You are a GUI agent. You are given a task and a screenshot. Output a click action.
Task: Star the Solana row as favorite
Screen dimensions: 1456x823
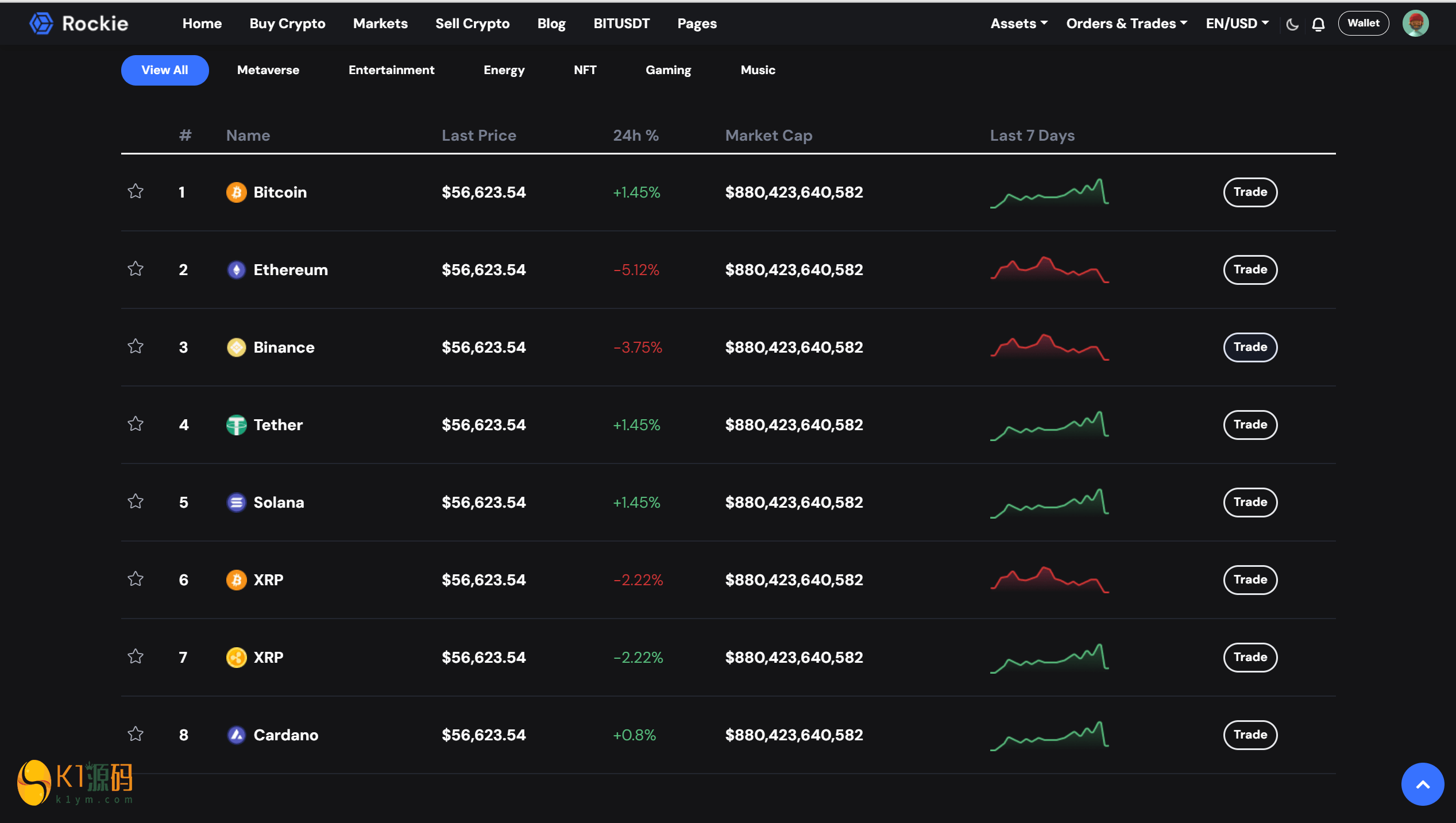click(136, 501)
